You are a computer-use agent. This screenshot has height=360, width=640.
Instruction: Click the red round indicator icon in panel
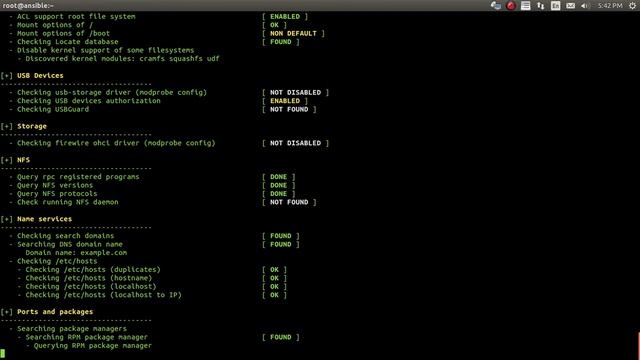click(x=511, y=6)
